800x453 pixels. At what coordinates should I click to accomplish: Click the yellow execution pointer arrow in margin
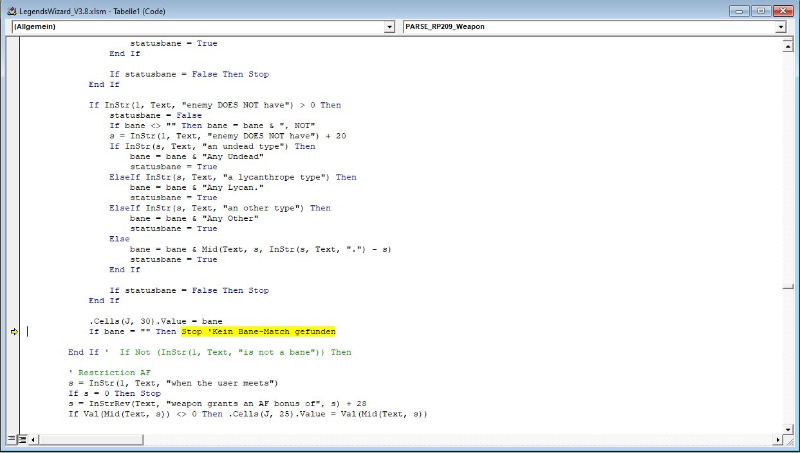[14, 332]
